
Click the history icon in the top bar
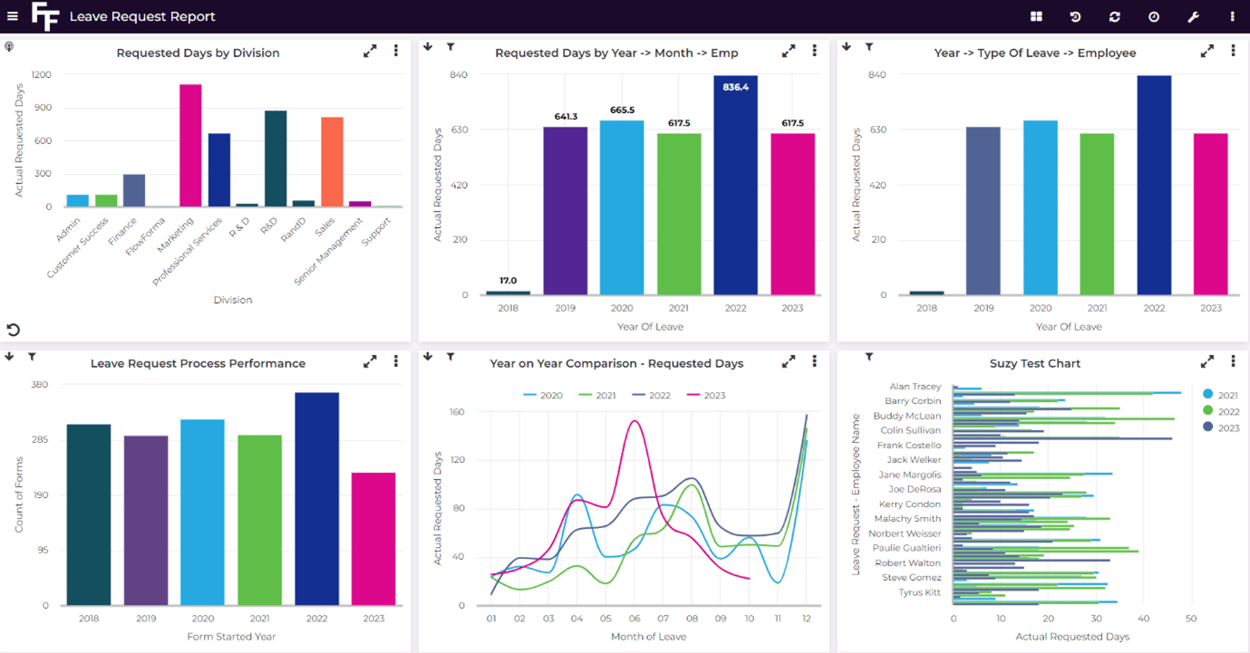pos(1074,16)
